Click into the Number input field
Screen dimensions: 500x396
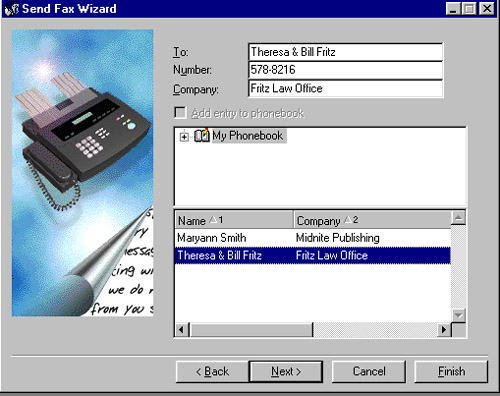(346, 70)
